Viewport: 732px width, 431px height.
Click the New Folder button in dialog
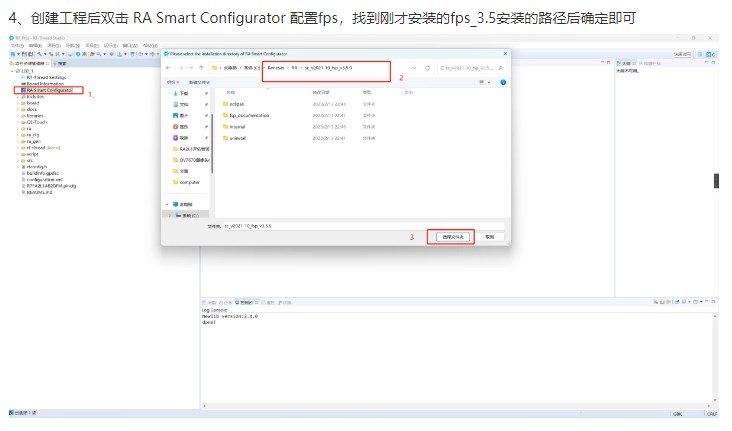(199, 82)
